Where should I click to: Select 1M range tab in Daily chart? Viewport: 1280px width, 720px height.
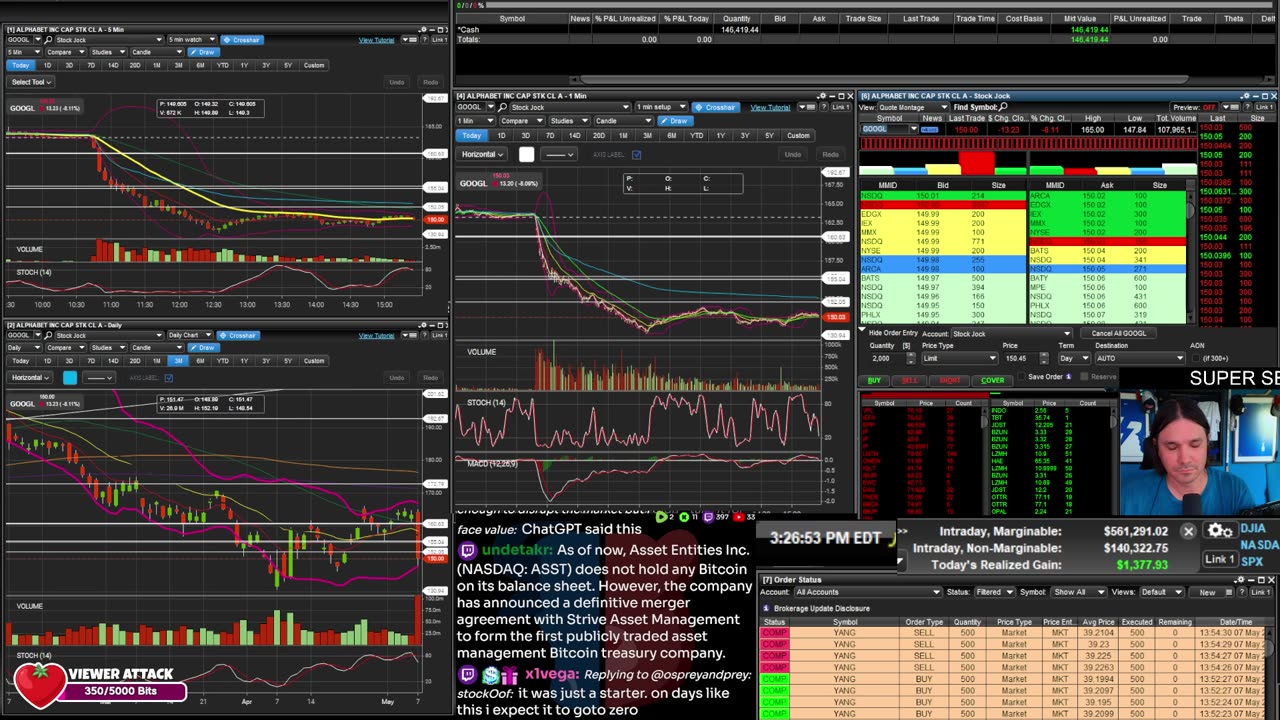tap(156, 361)
